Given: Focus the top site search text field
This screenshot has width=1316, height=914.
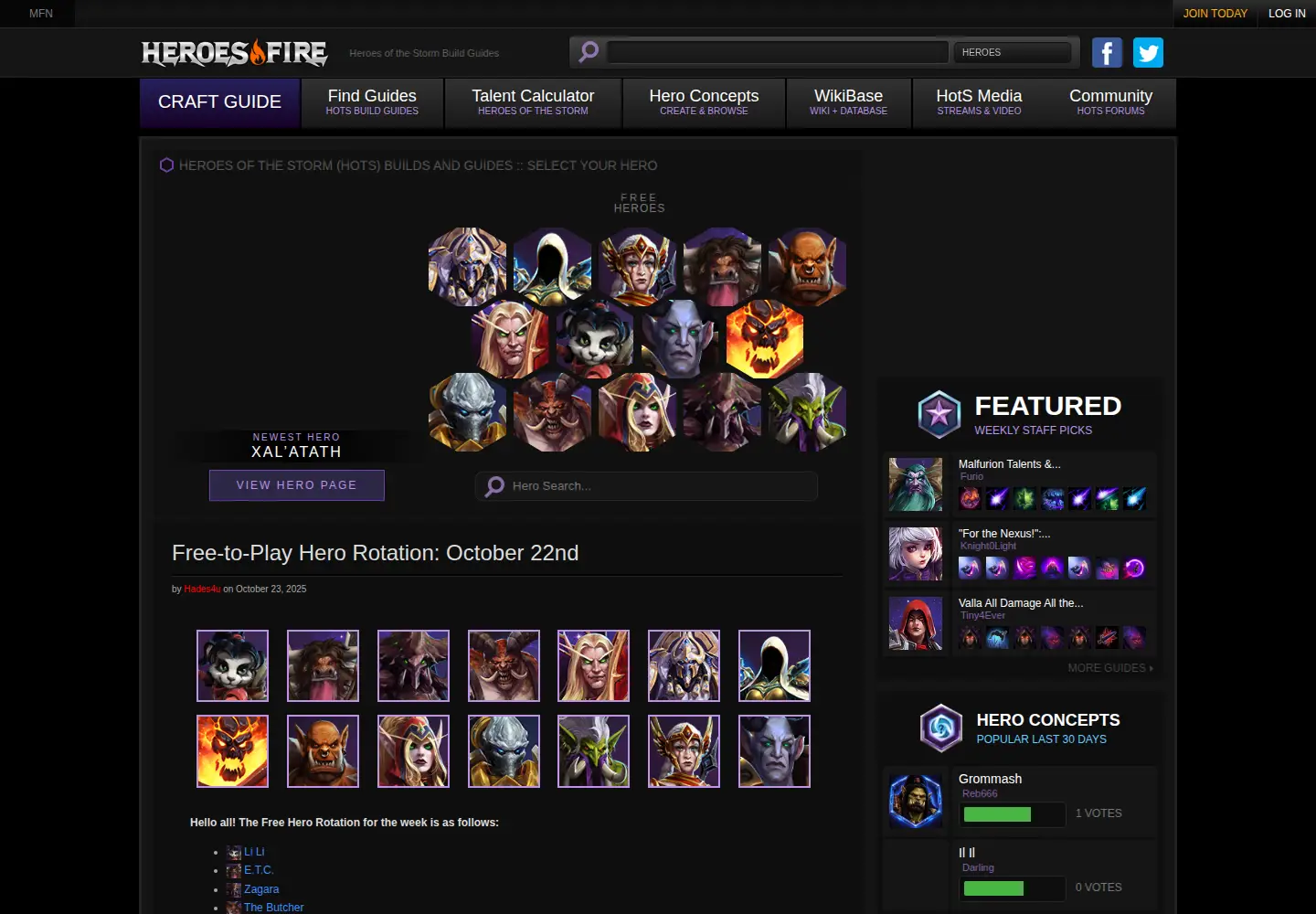Looking at the screenshot, I should pos(778,52).
